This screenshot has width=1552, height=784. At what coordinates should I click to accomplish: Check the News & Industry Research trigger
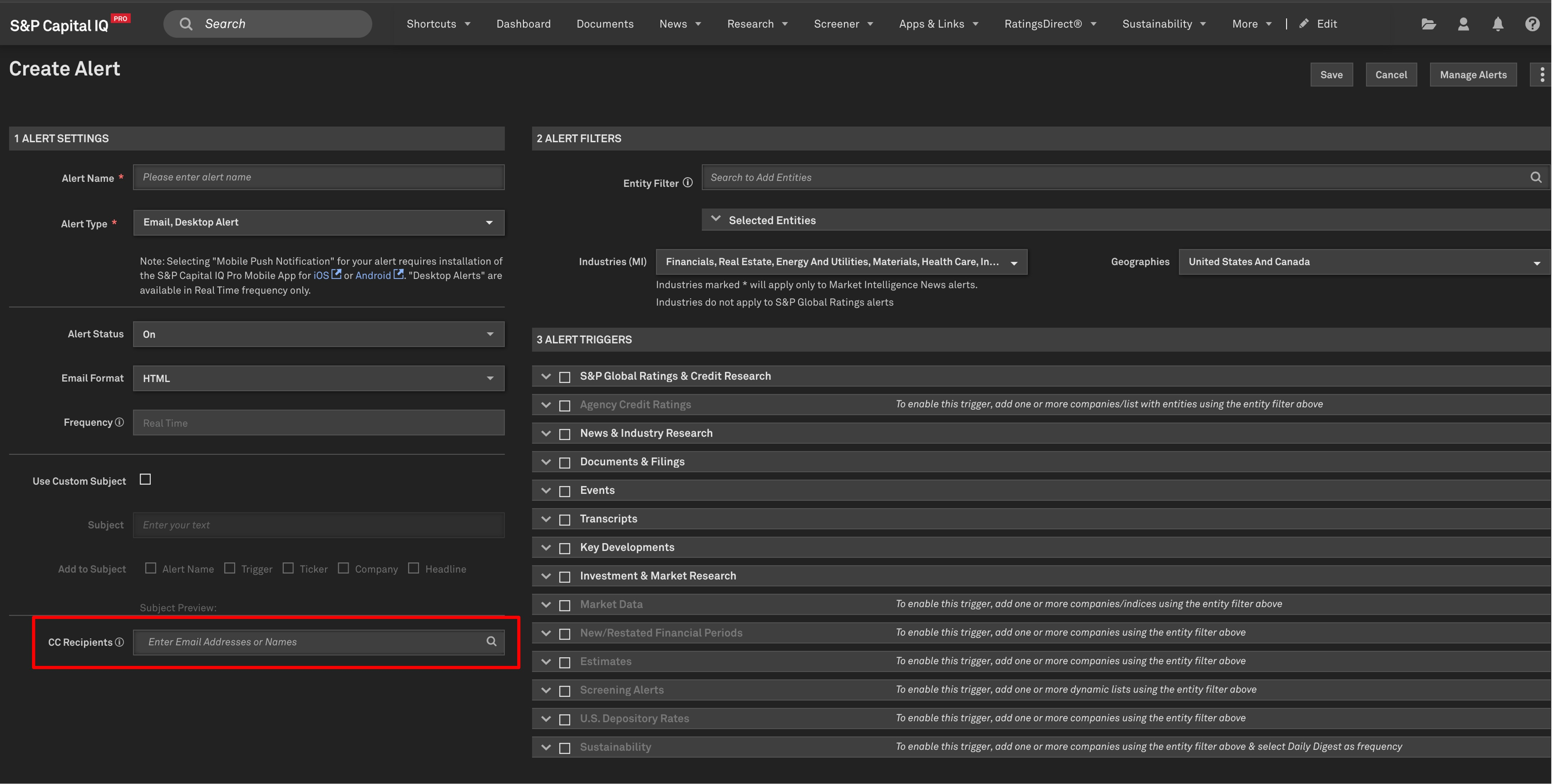point(565,434)
